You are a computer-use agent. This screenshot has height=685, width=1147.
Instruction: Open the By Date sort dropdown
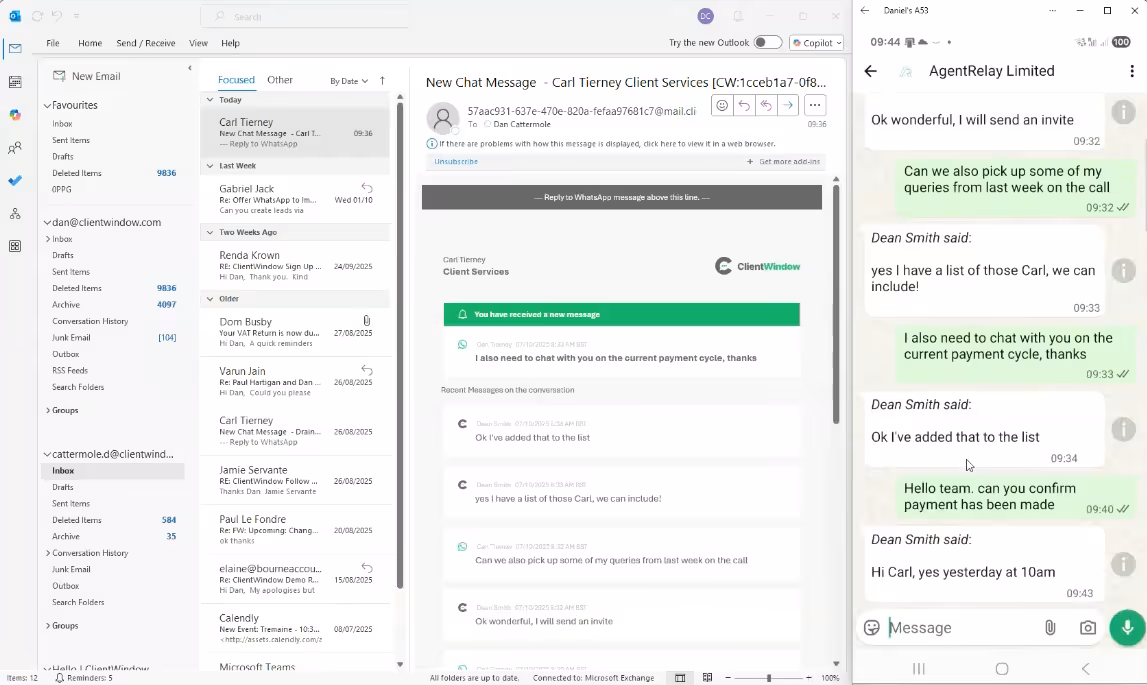click(348, 81)
